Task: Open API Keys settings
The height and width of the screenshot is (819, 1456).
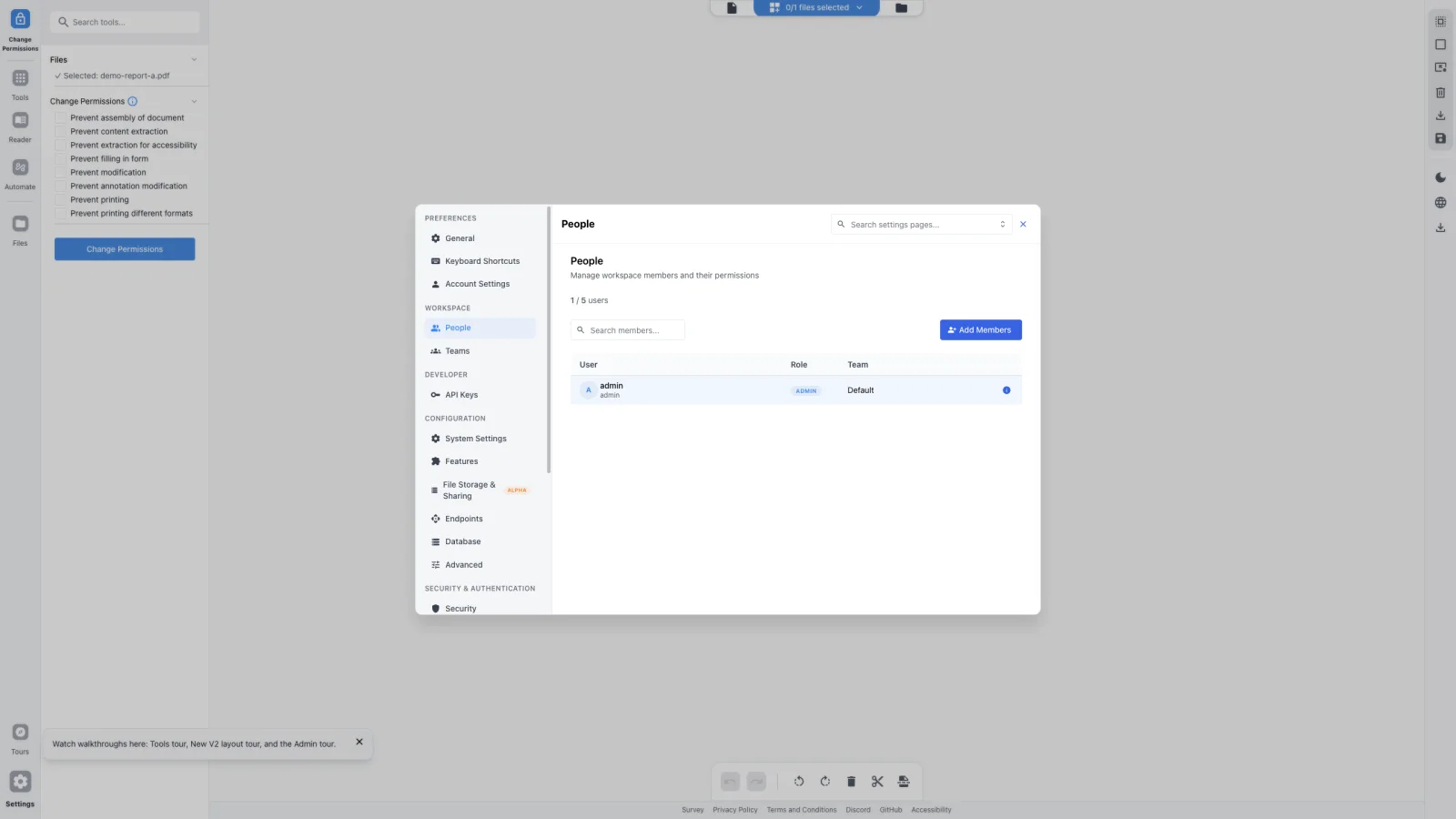Action: [x=480, y=395]
